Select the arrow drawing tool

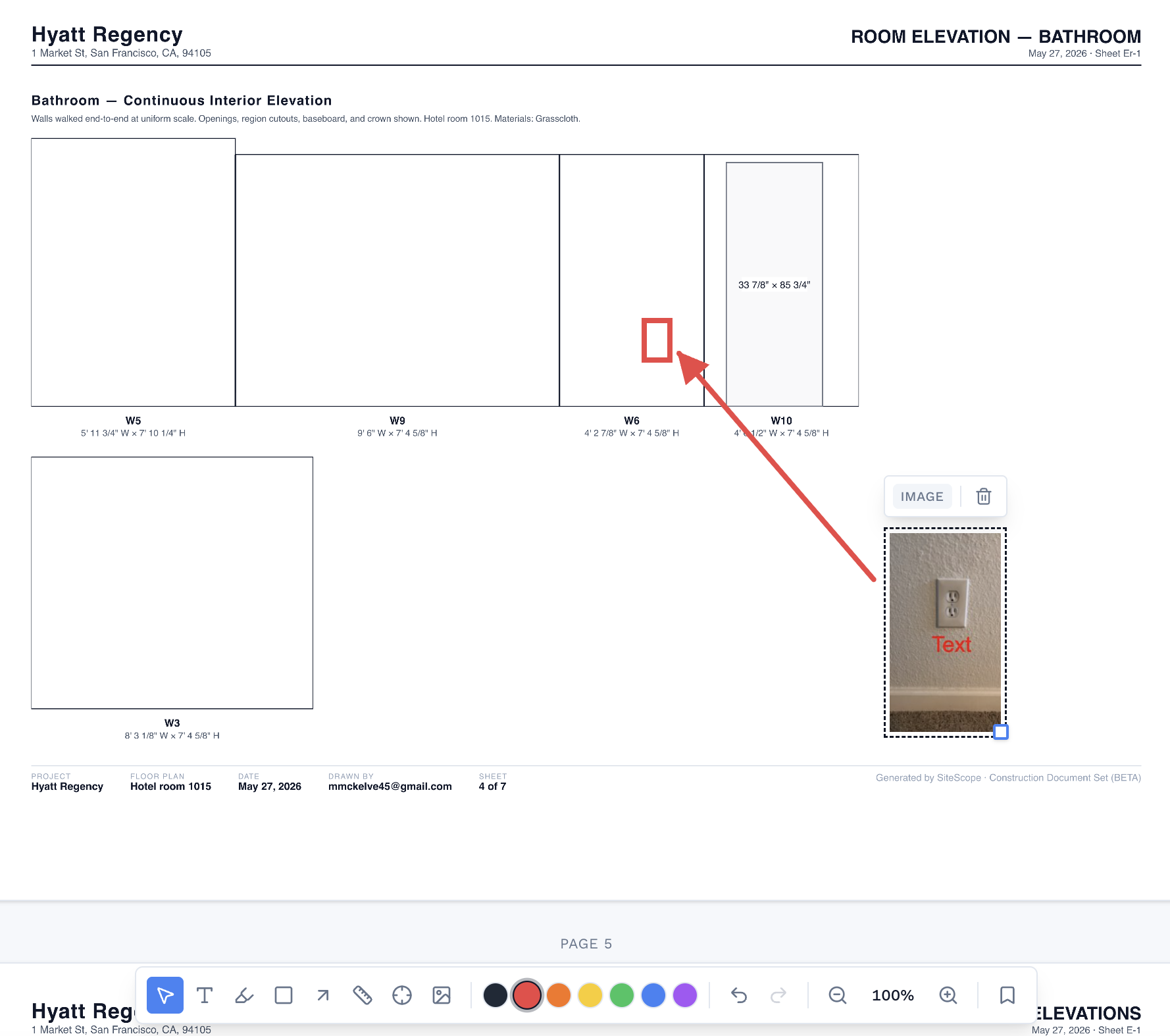[323, 995]
